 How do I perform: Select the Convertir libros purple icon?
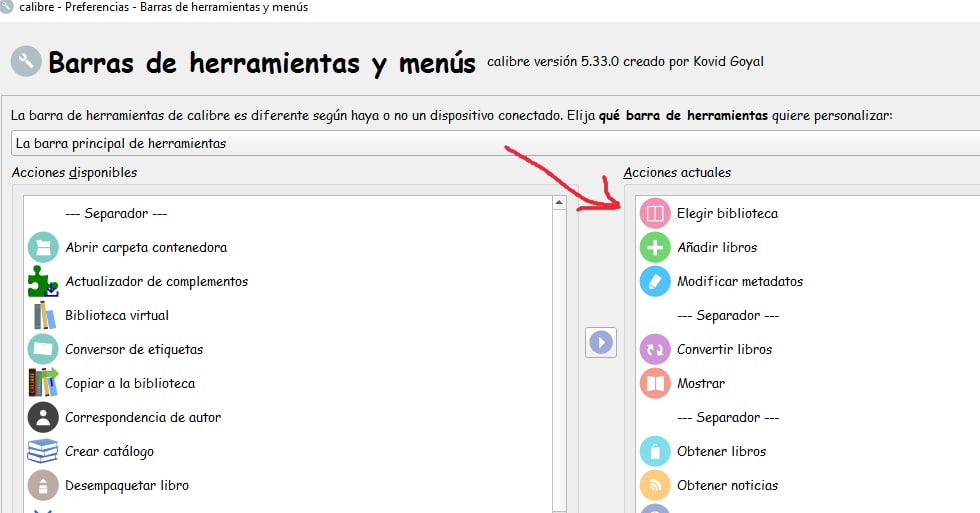point(654,349)
